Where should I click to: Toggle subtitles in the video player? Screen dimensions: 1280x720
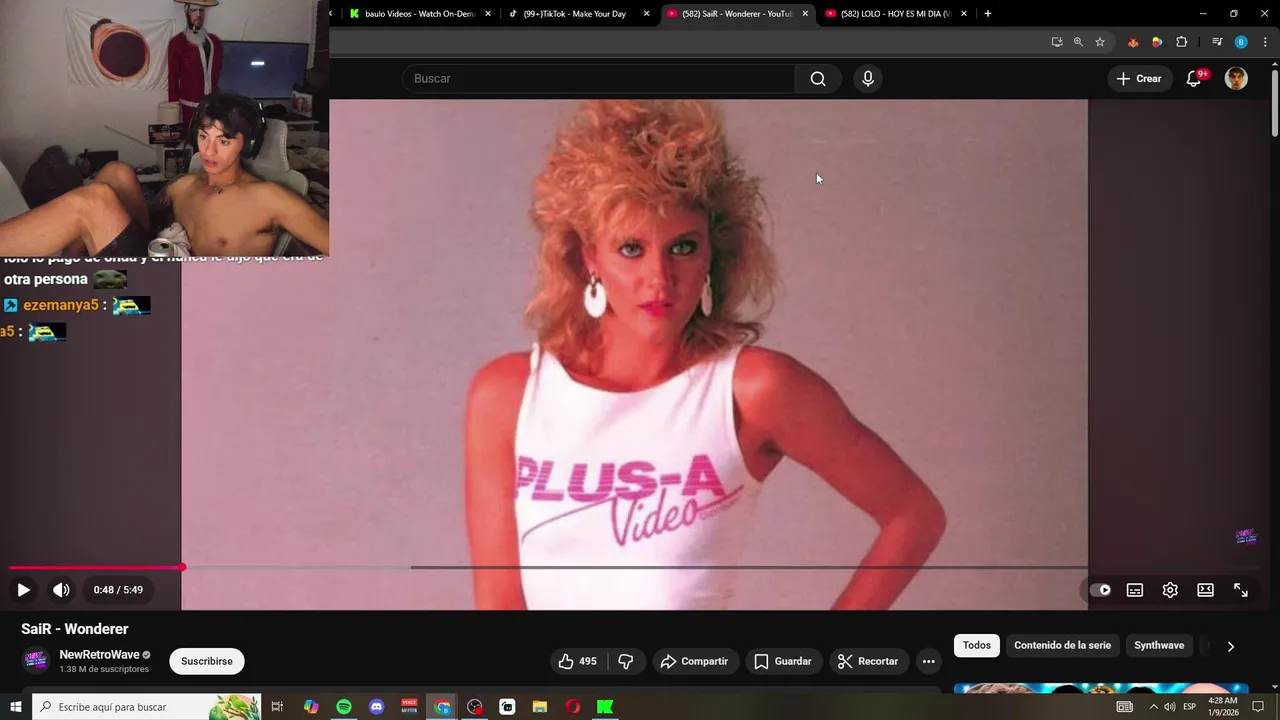point(1135,590)
